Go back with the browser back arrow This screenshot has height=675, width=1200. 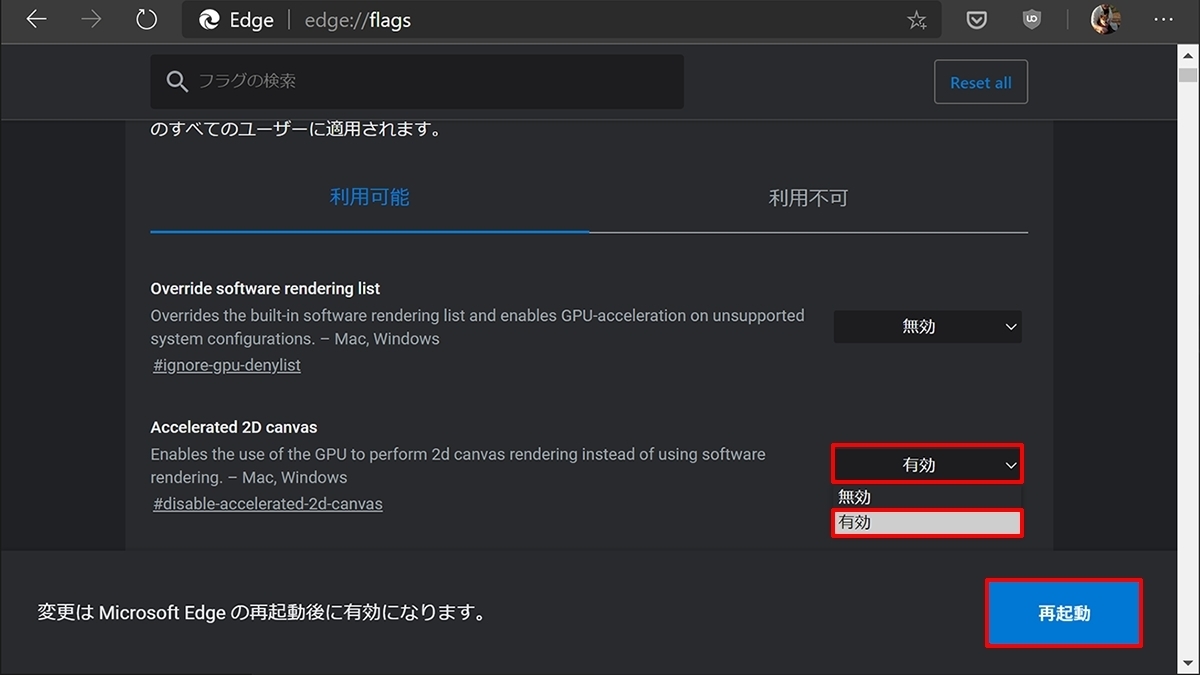point(37,20)
